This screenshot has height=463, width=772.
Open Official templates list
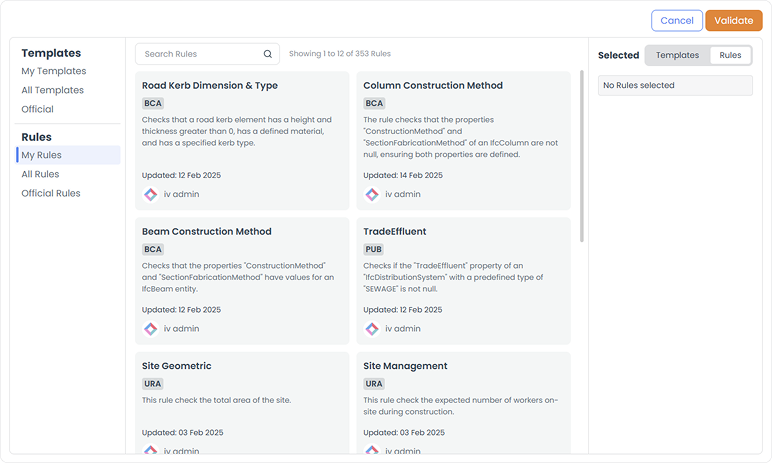[x=38, y=109]
